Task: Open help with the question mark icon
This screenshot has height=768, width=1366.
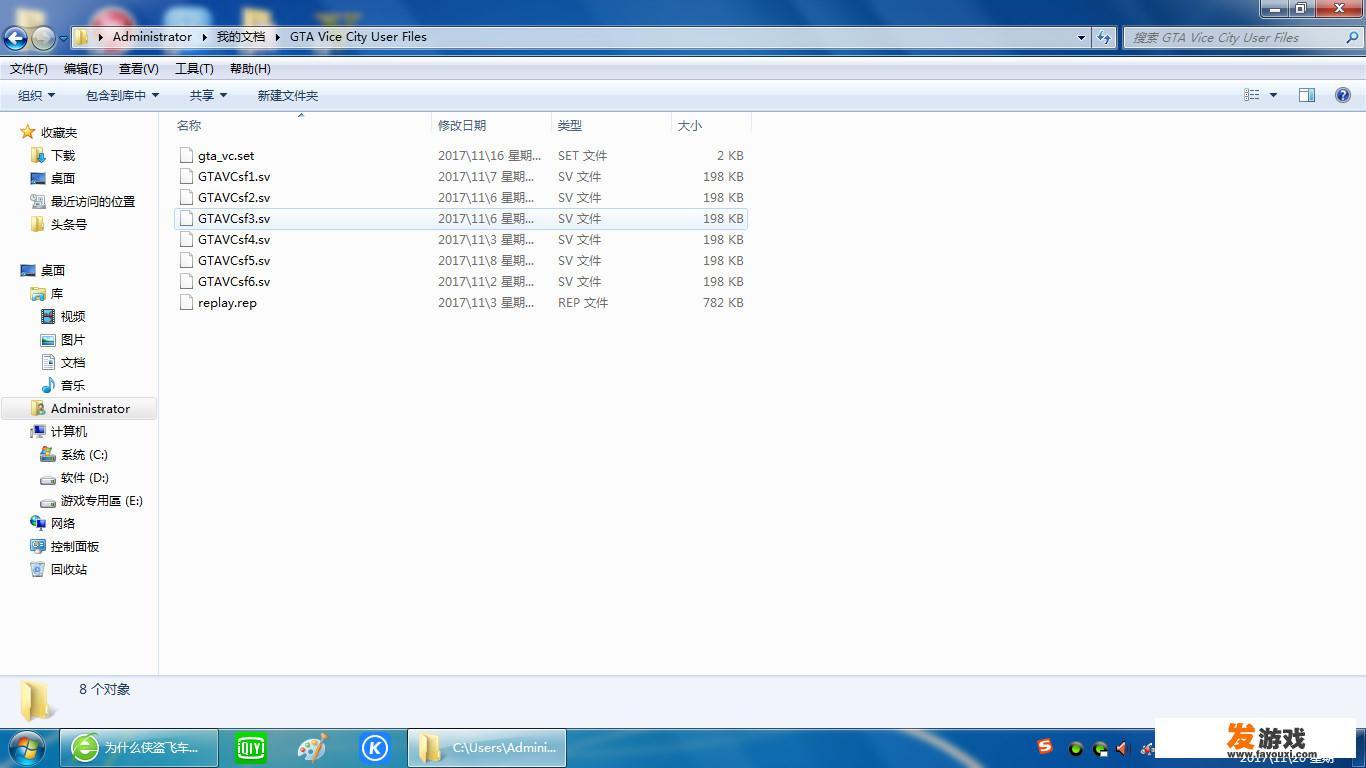Action: 1343,95
